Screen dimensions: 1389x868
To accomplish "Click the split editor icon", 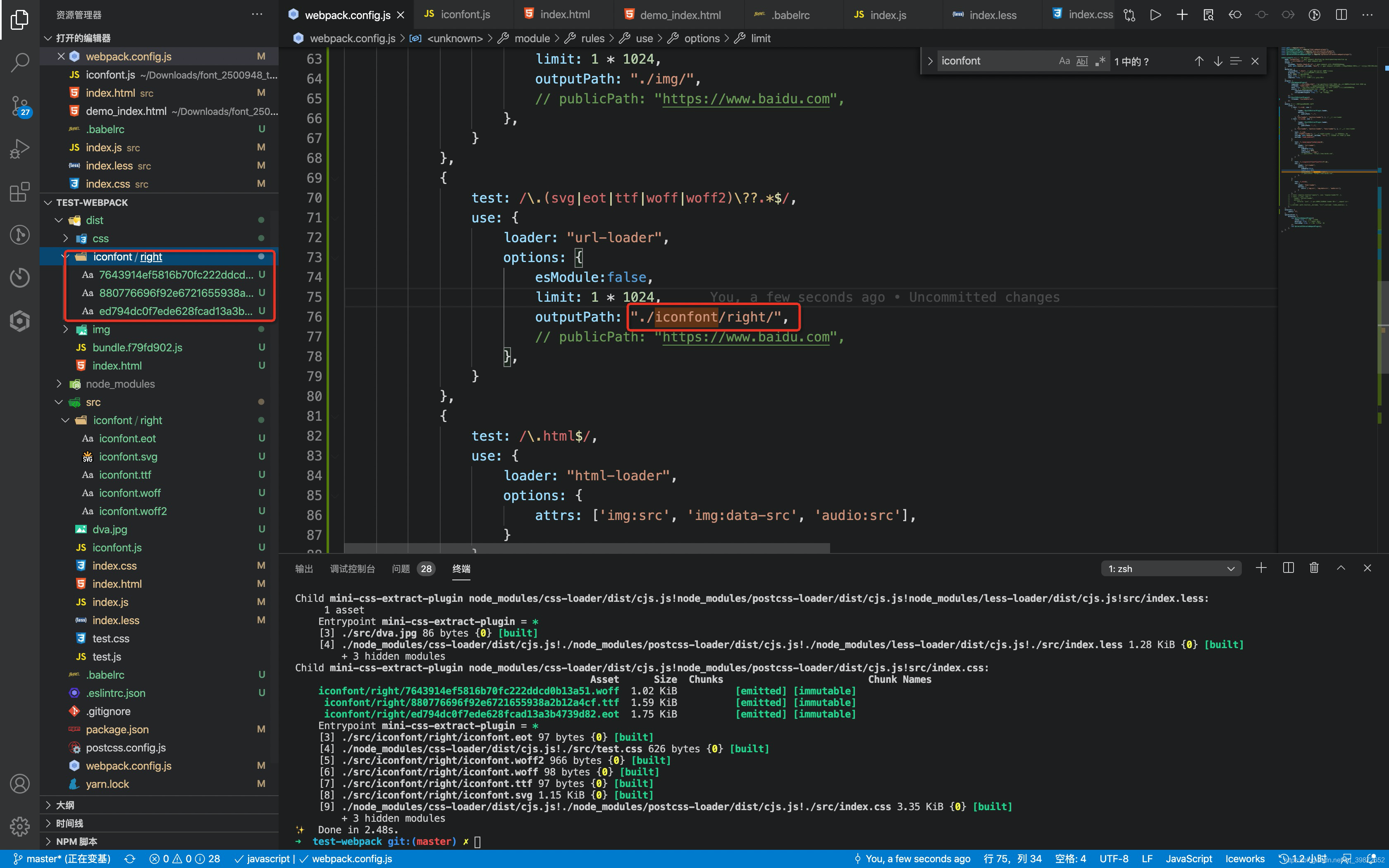I will tap(1341, 15).
